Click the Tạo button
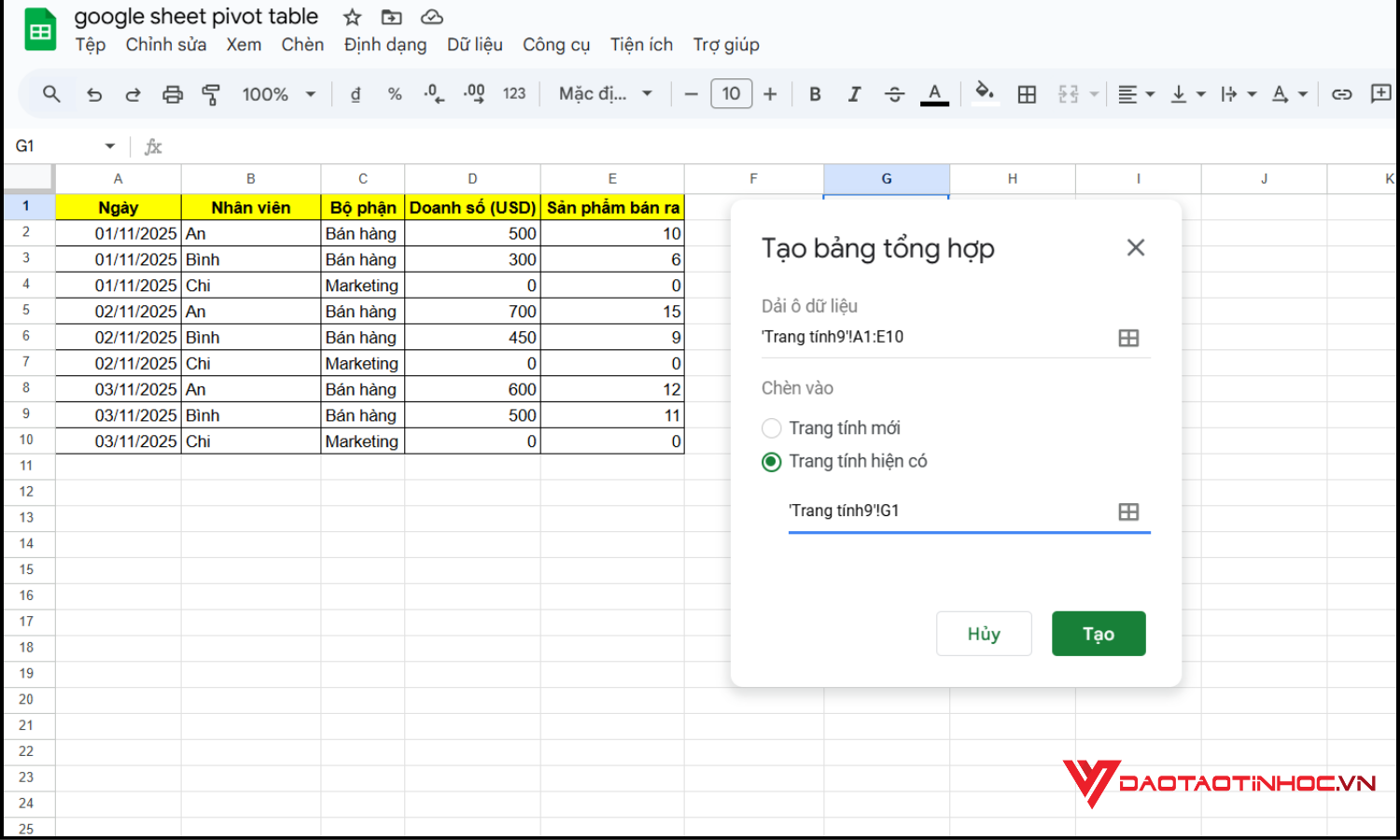 tap(1099, 633)
